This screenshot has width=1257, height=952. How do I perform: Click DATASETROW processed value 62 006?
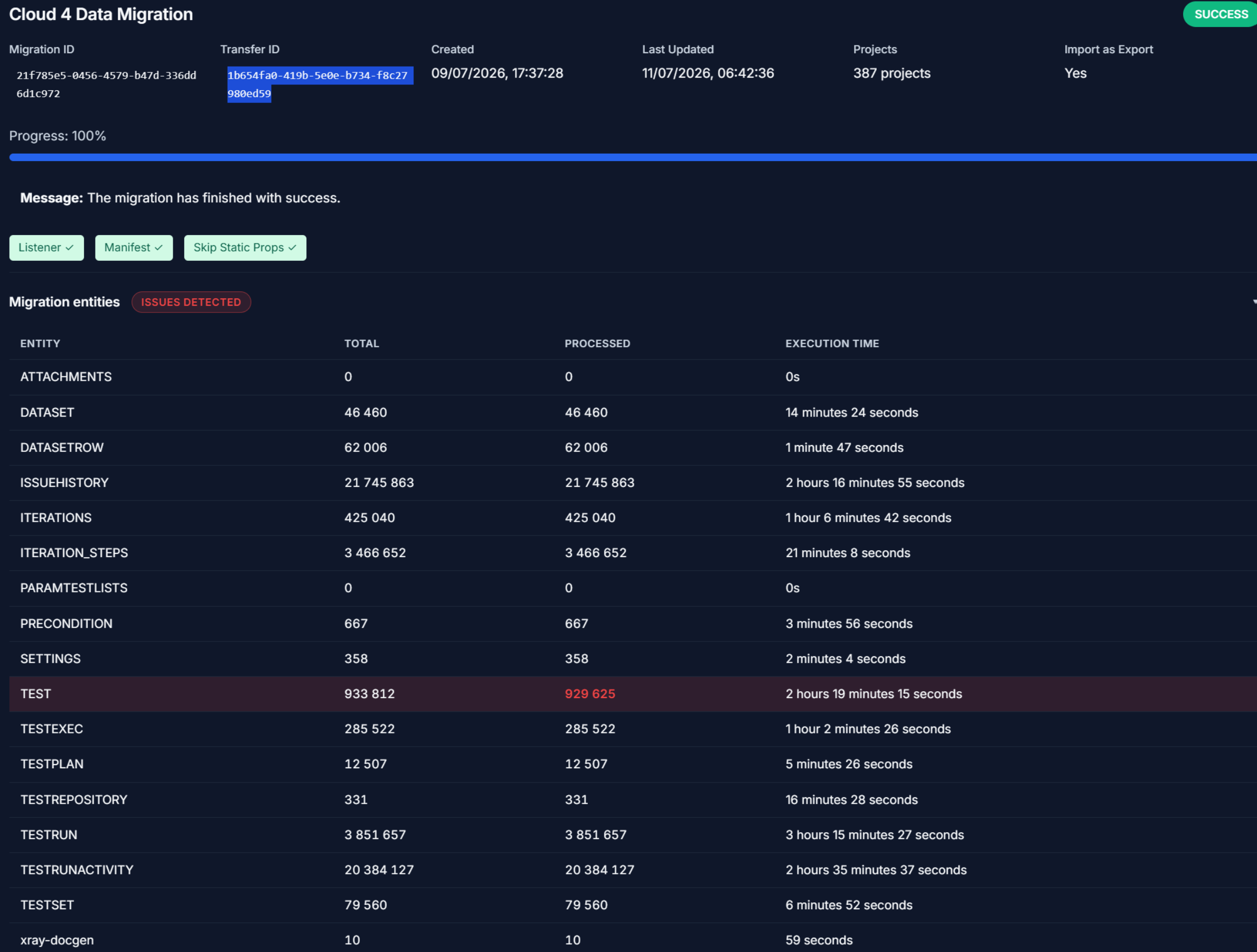tap(586, 448)
